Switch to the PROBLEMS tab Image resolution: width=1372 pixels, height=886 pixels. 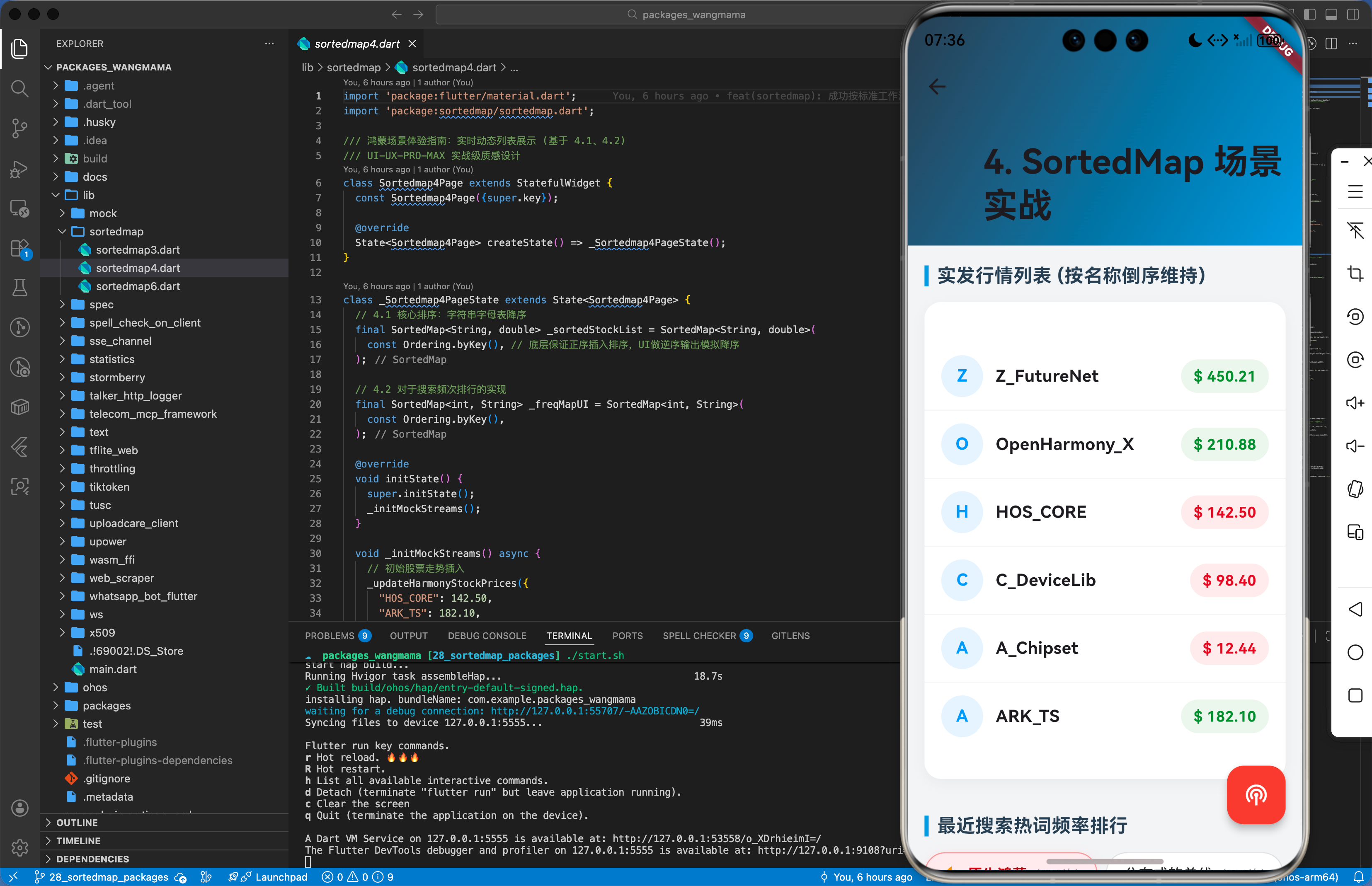coord(329,636)
